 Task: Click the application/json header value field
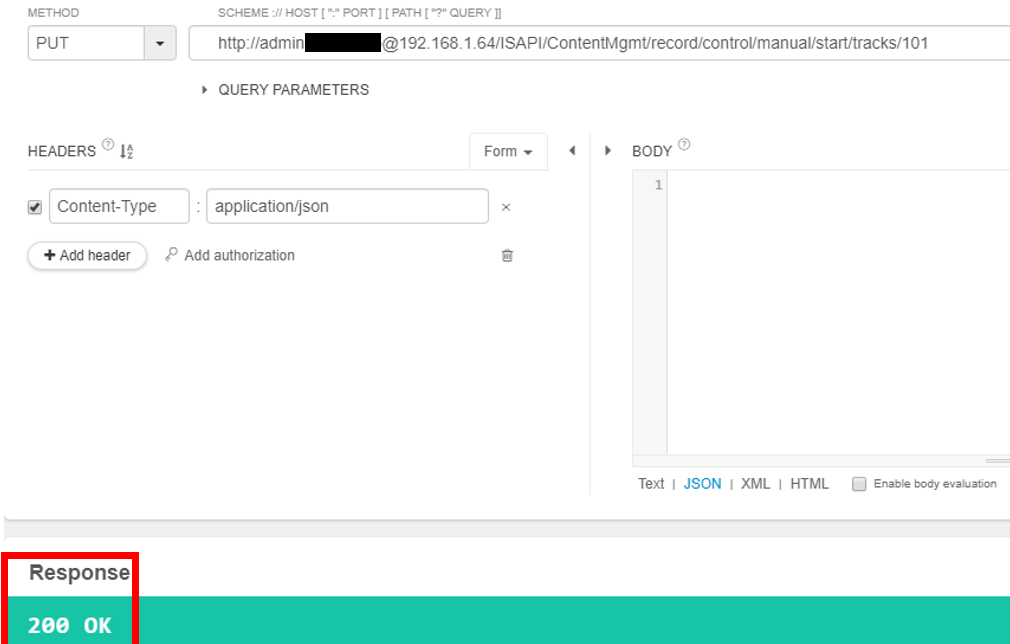(x=346, y=207)
